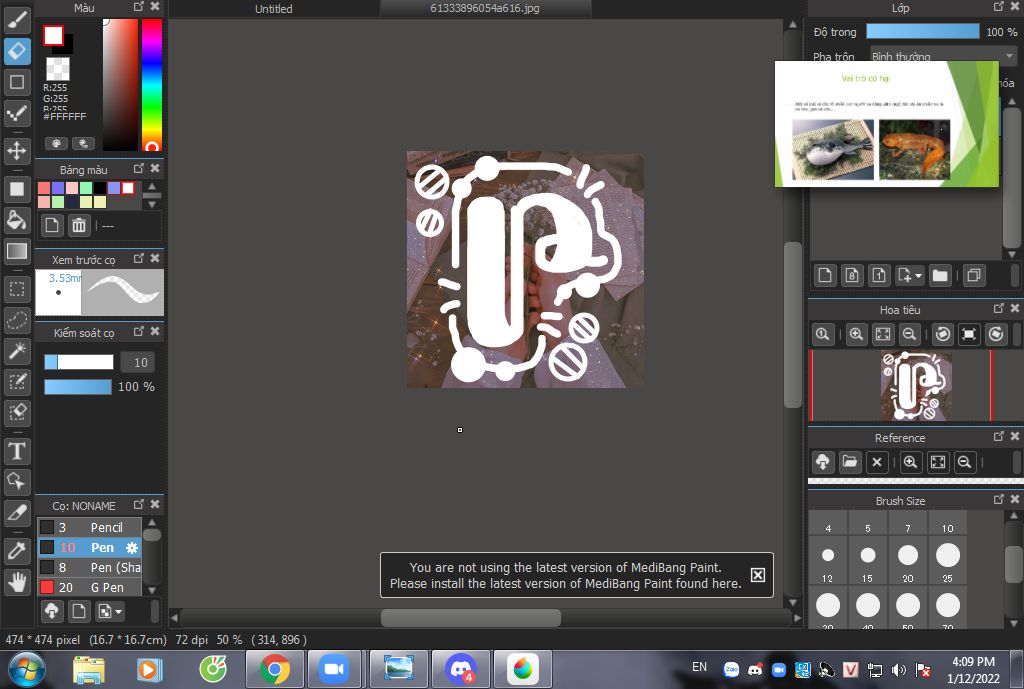Click the foreground color swatch

(x=54, y=35)
